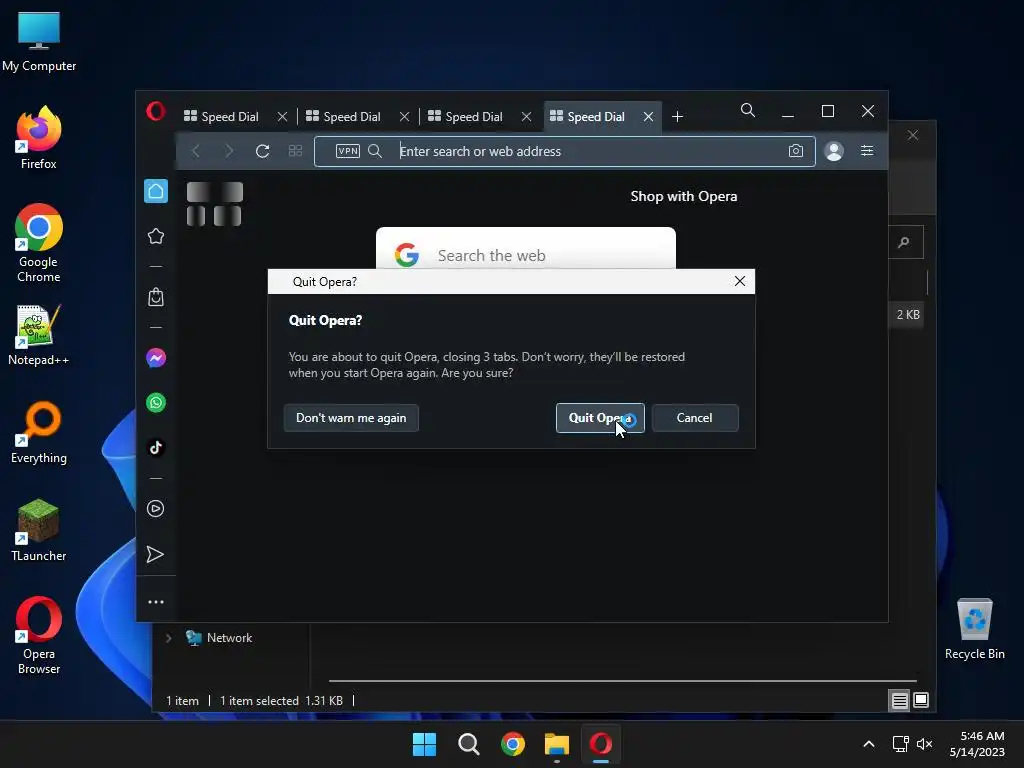This screenshot has height=768, width=1024.
Task: Select Opera Browser desktop shortcut
Action: point(39,635)
